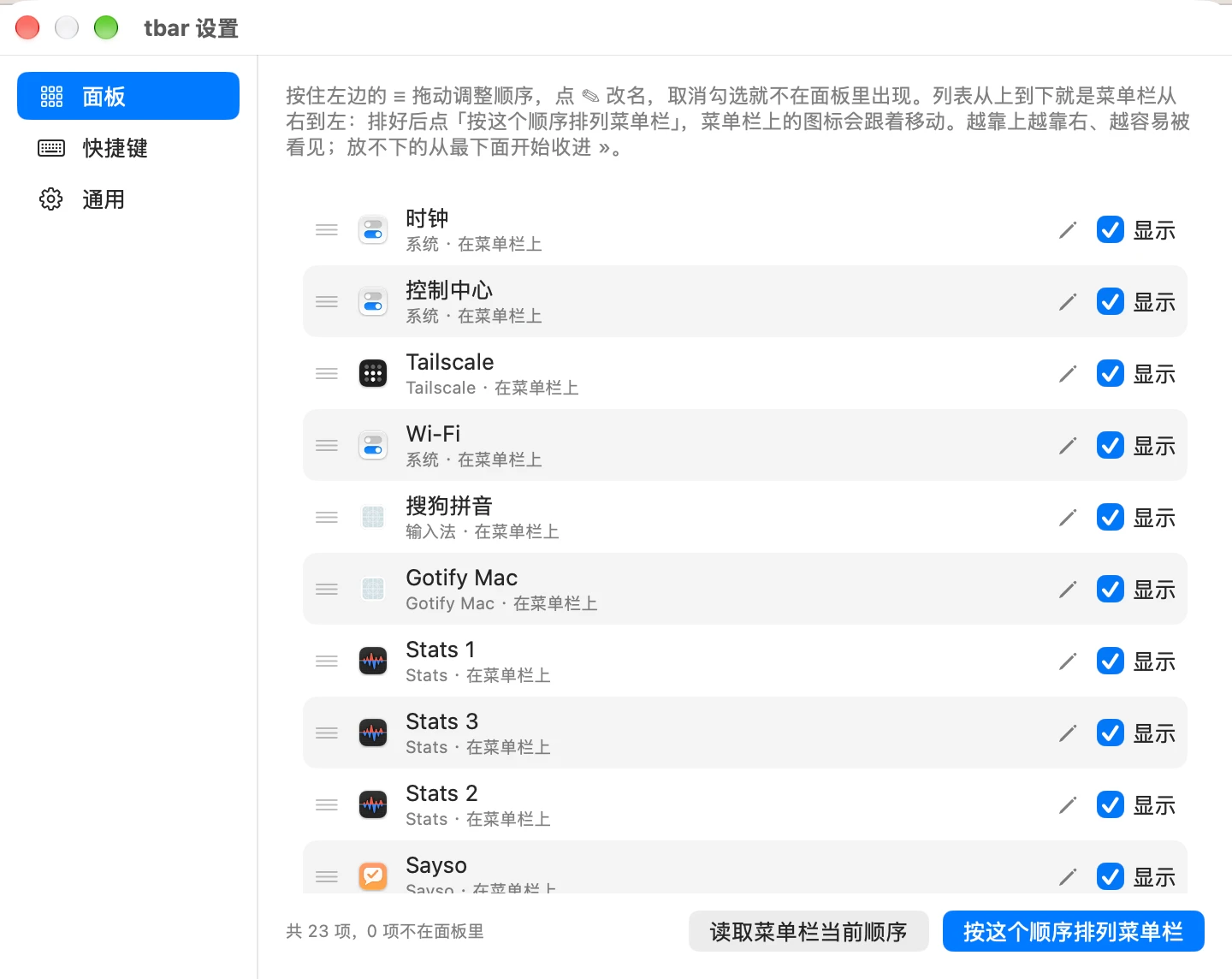Disable 显示 for Gotify Mac

tap(1111, 590)
